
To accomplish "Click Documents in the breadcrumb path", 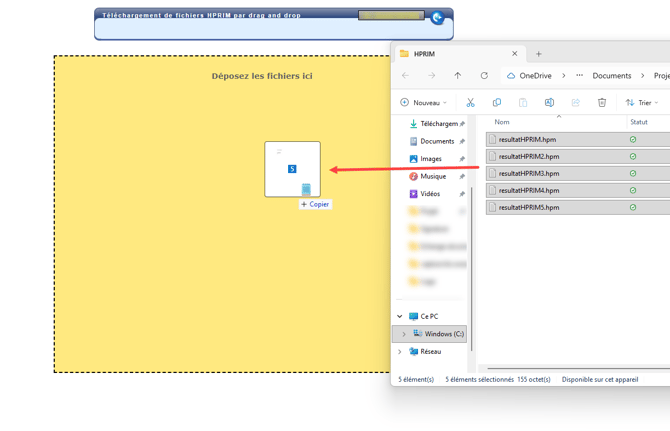I will pyautogui.click(x=611, y=76).
